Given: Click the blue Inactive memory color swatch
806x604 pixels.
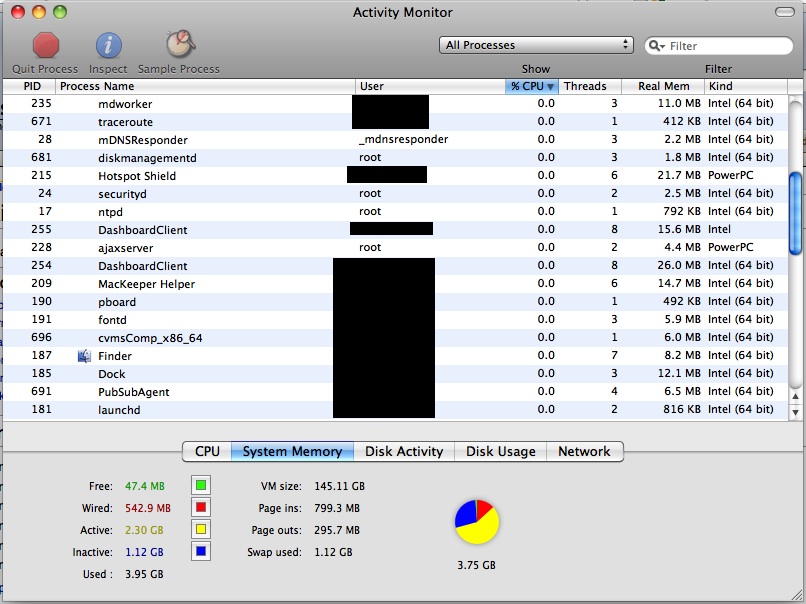Looking at the screenshot, I should pyautogui.click(x=201, y=552).
